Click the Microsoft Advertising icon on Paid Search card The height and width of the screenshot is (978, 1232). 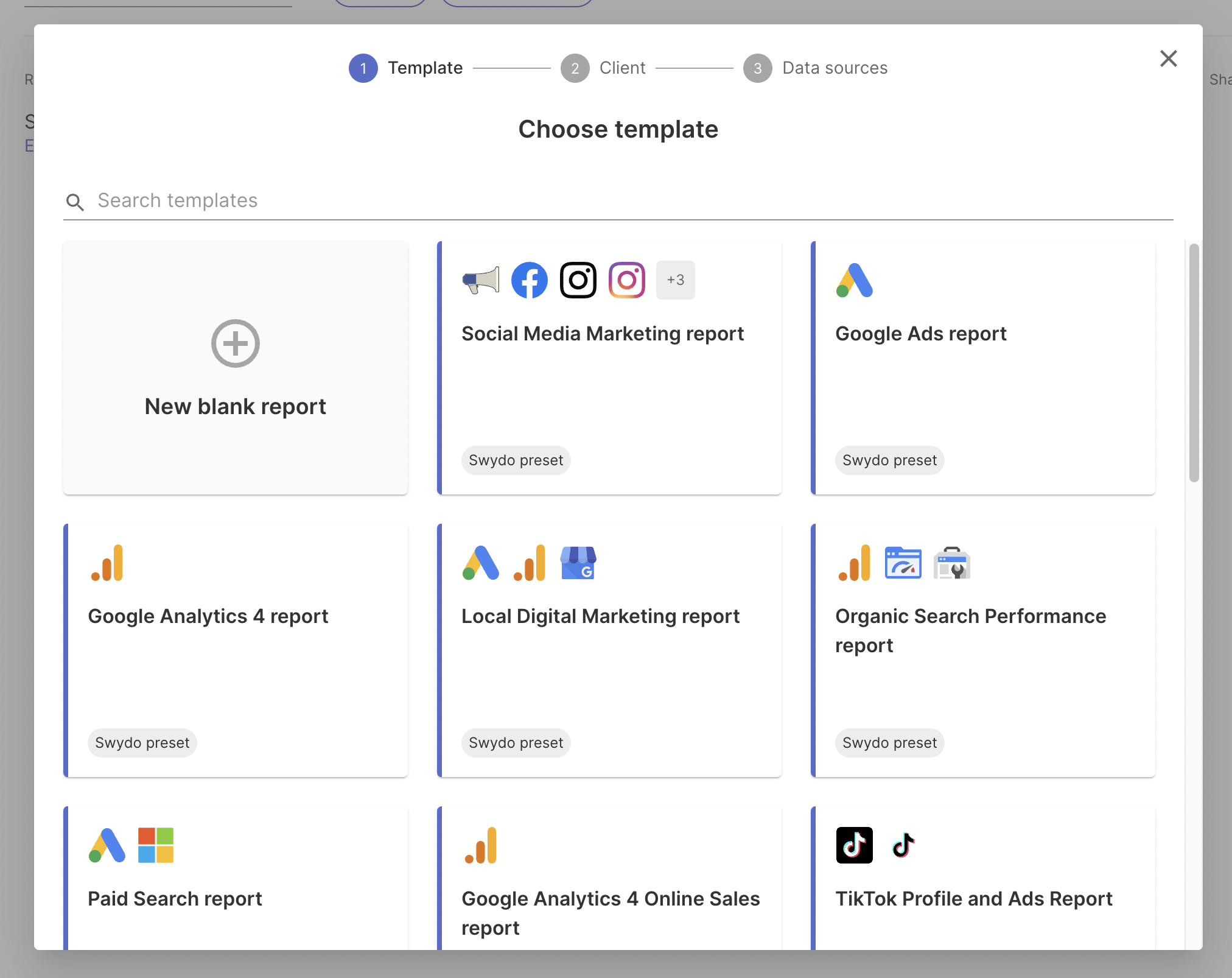(x=156, y=845)
